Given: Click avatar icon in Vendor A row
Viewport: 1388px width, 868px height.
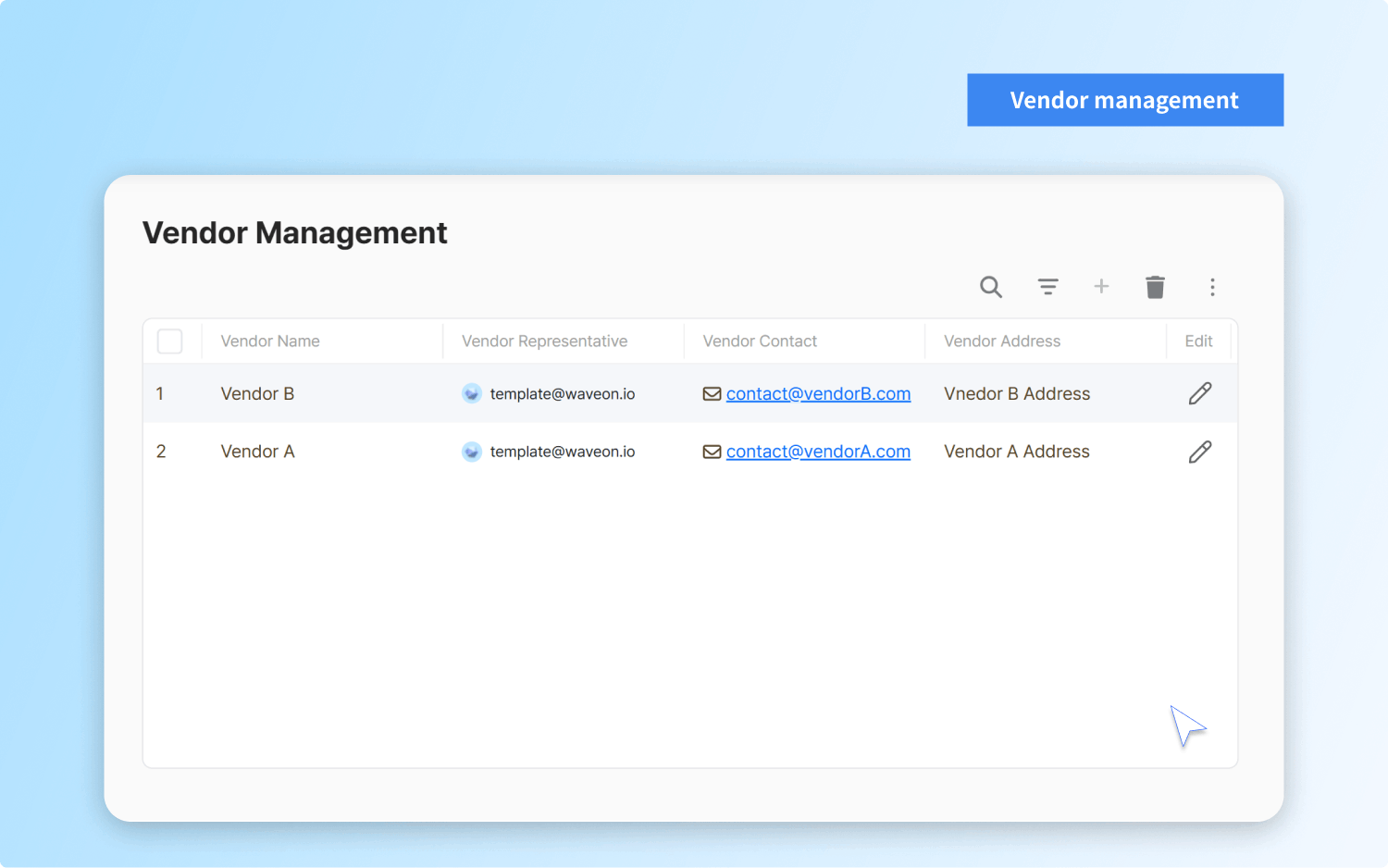Looking at the screenshot, I should tap(472, 452).
